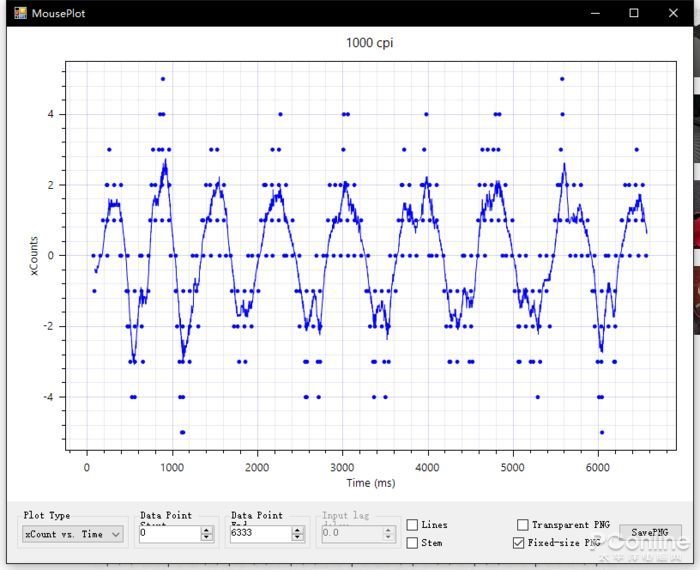Click the xCounts axis label
700x570 pixels.
34,256
